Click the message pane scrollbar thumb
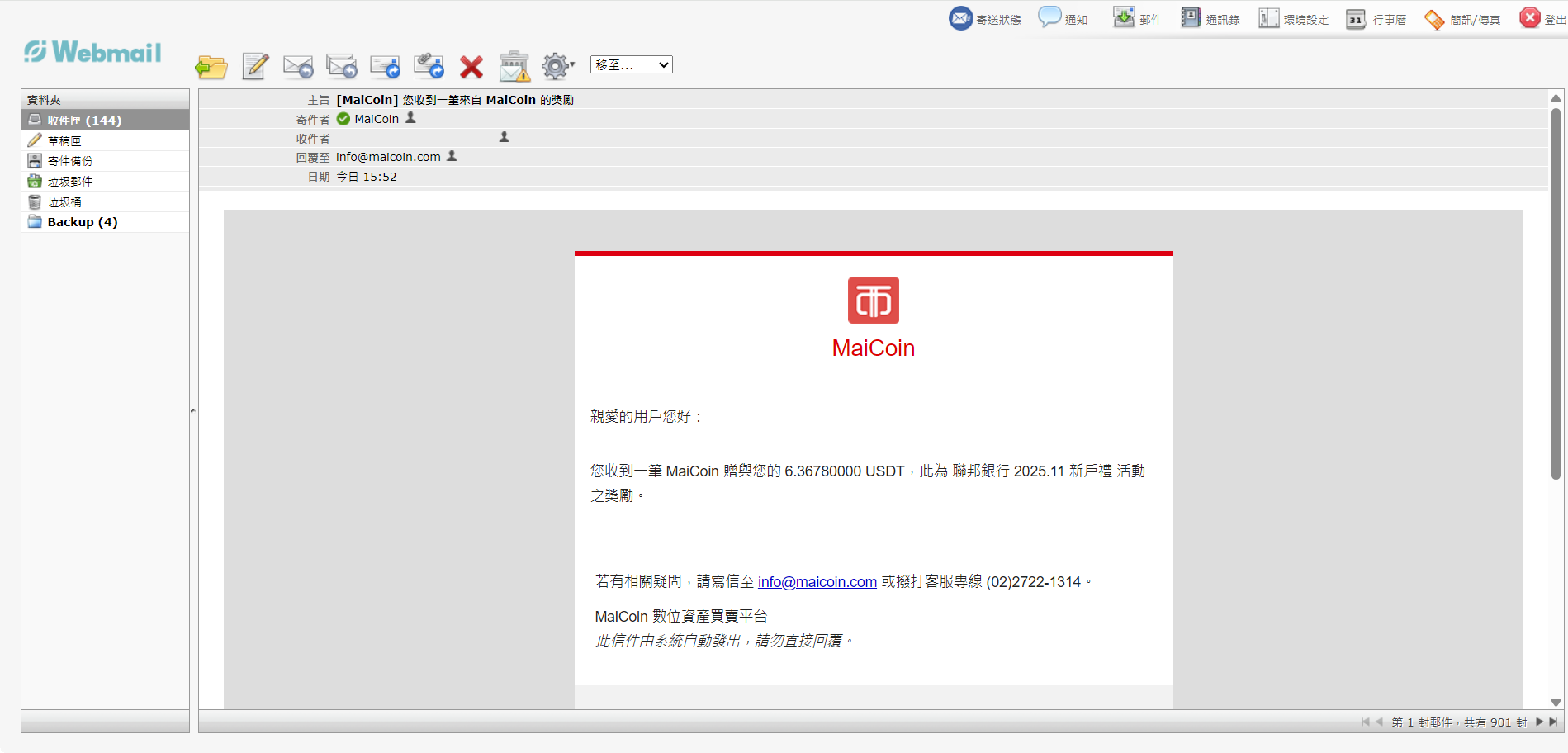1568x753 pixels. 1556,292
